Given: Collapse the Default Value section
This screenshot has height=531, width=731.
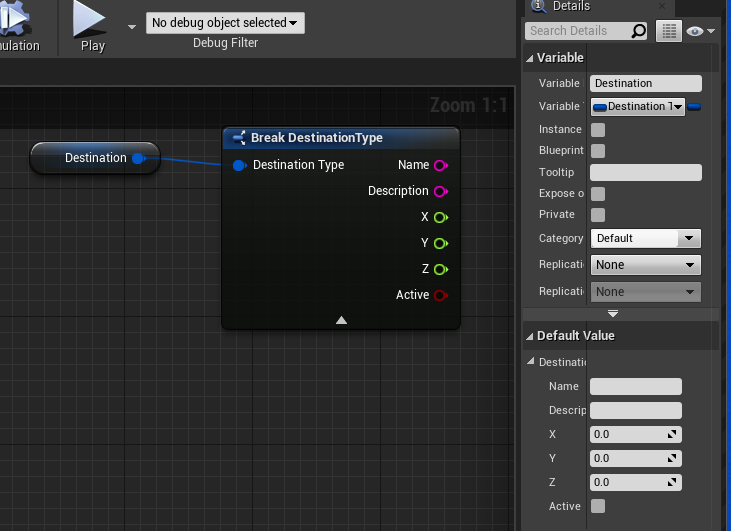Looking at the screenshot, I should pyautogui.click(x=530, y=336).
